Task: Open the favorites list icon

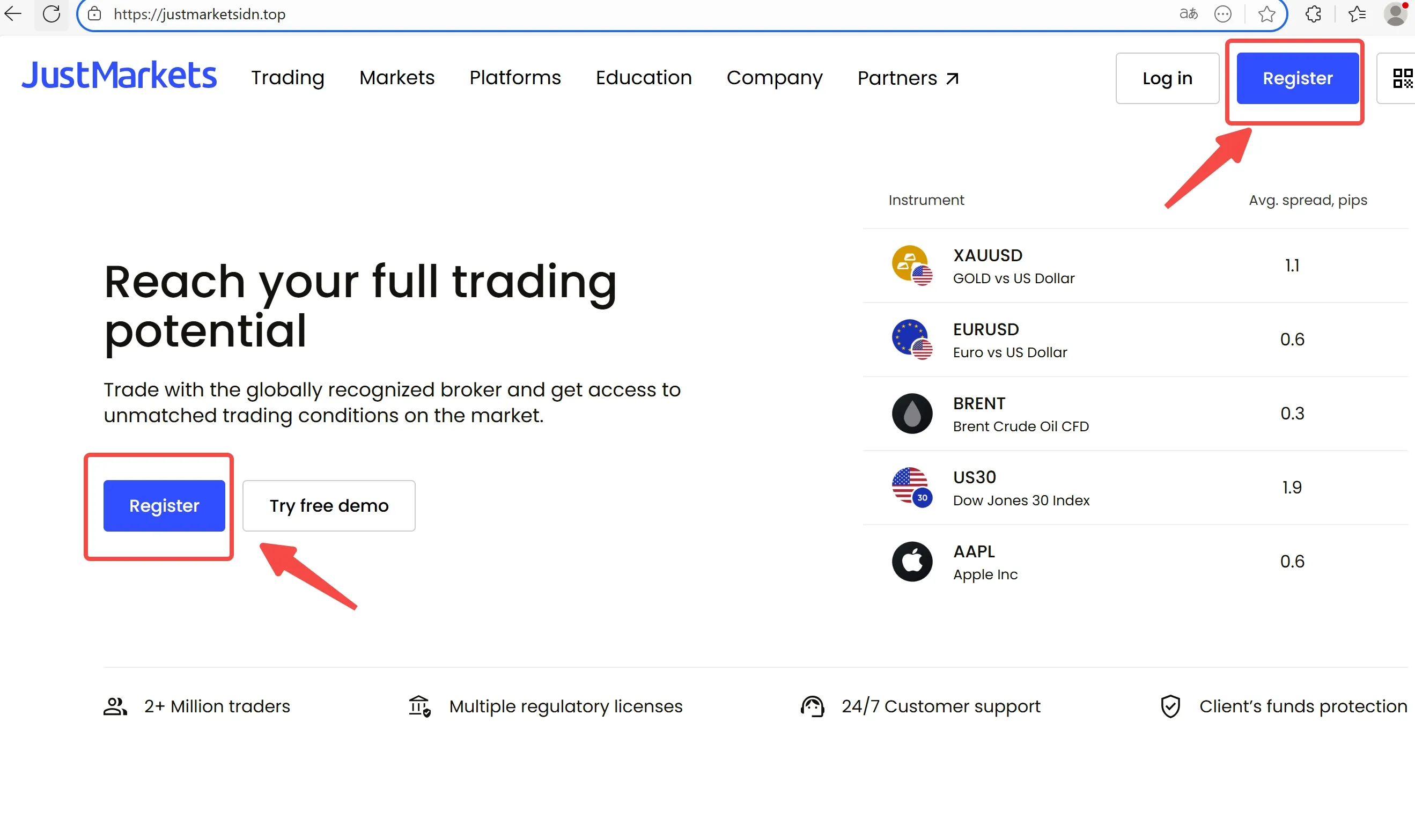Action: click(1357, 13)
